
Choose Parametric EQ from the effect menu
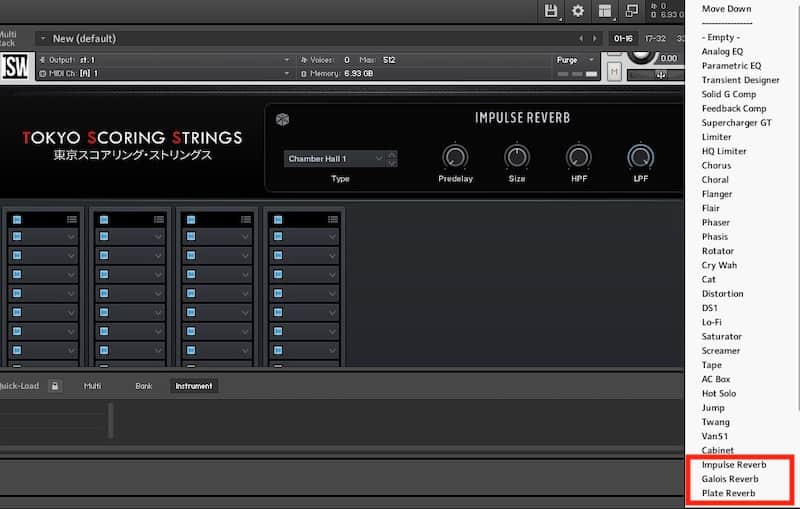[731, 66]
